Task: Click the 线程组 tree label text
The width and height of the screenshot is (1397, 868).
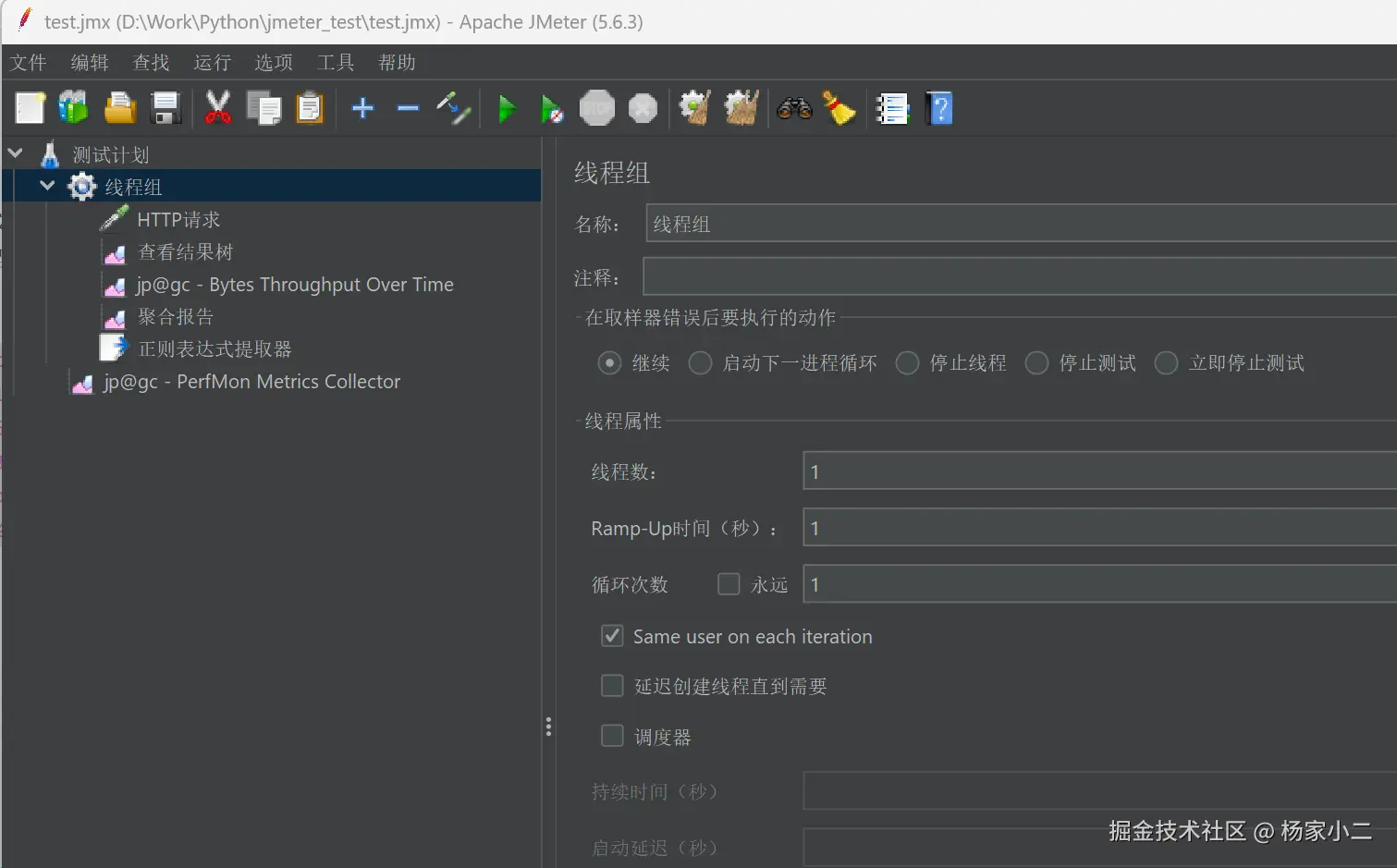Action: [133, 187]
